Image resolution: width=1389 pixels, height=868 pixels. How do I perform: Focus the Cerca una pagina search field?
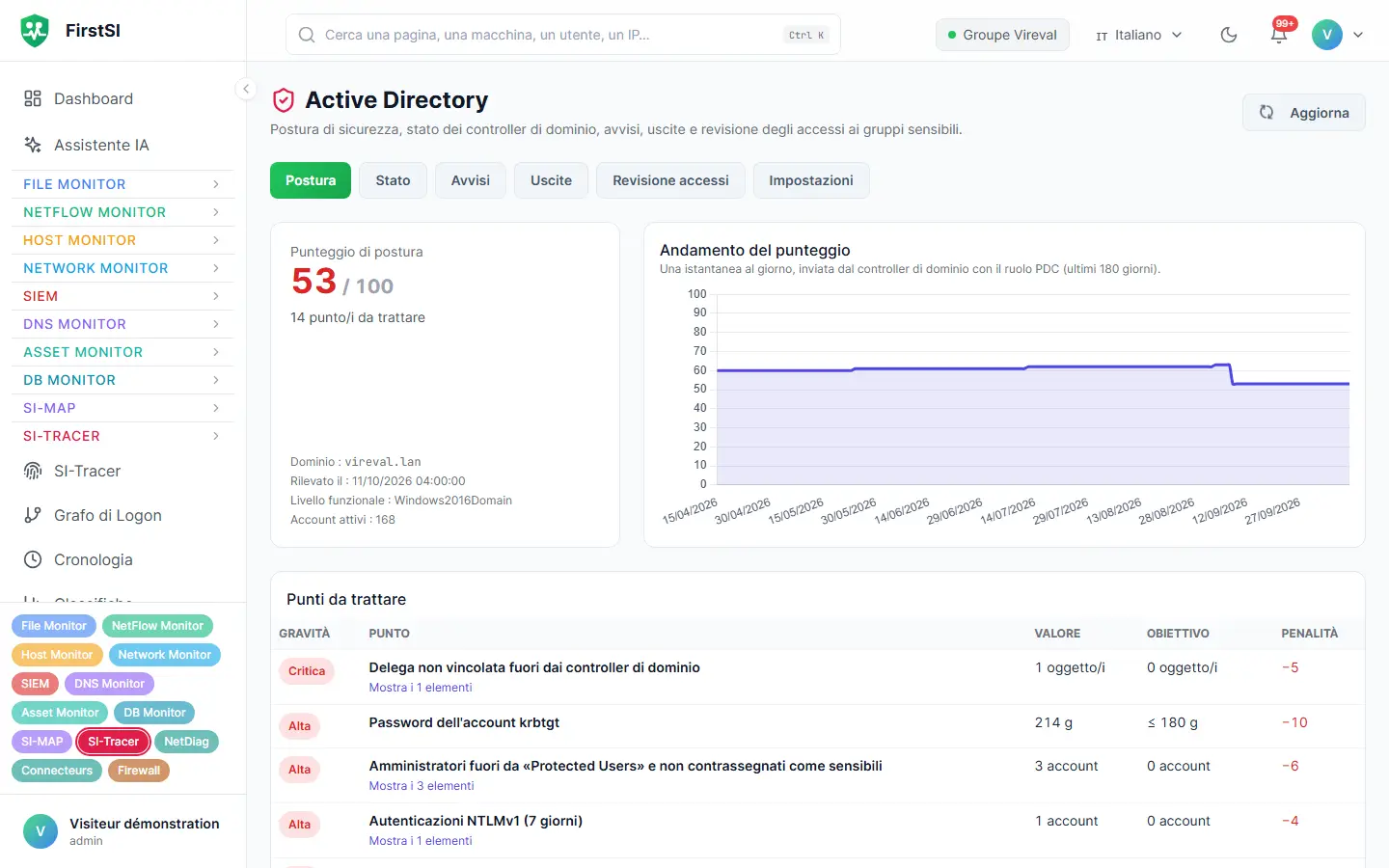(563, 35)
